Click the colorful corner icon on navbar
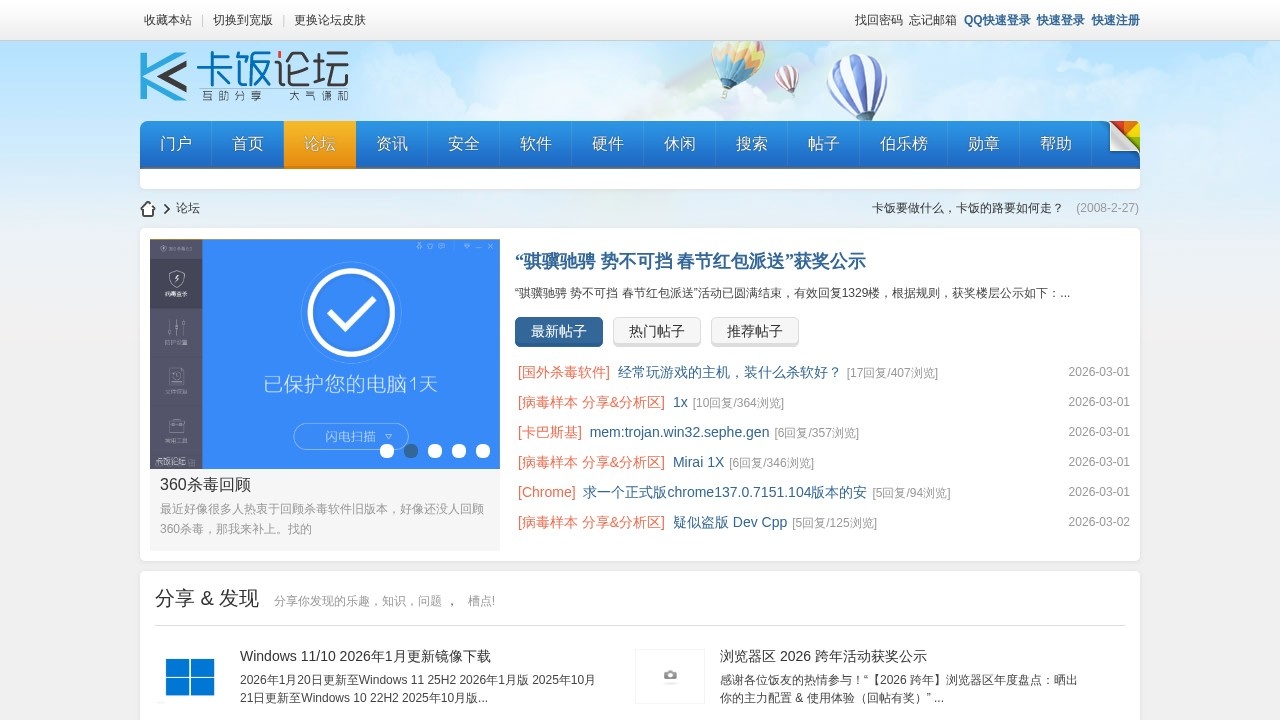1280x720 pixels. pyautogui.click(x=1124, y=137)
